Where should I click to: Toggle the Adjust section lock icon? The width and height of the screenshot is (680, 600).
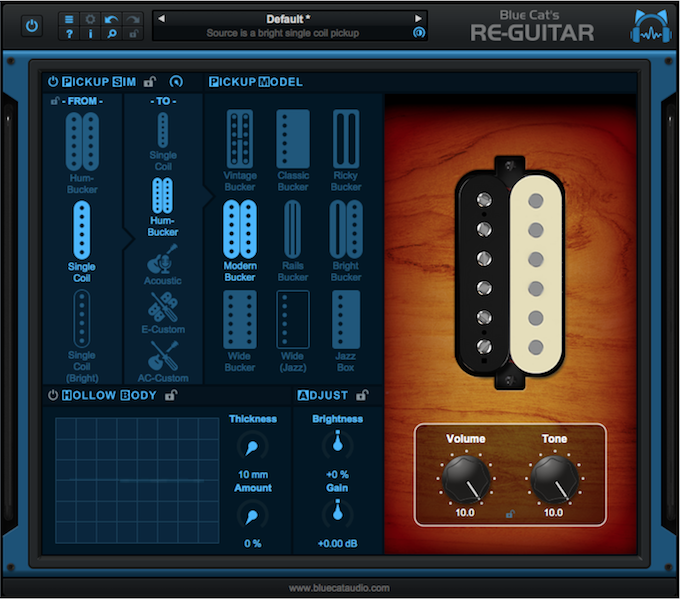[362, 395]
